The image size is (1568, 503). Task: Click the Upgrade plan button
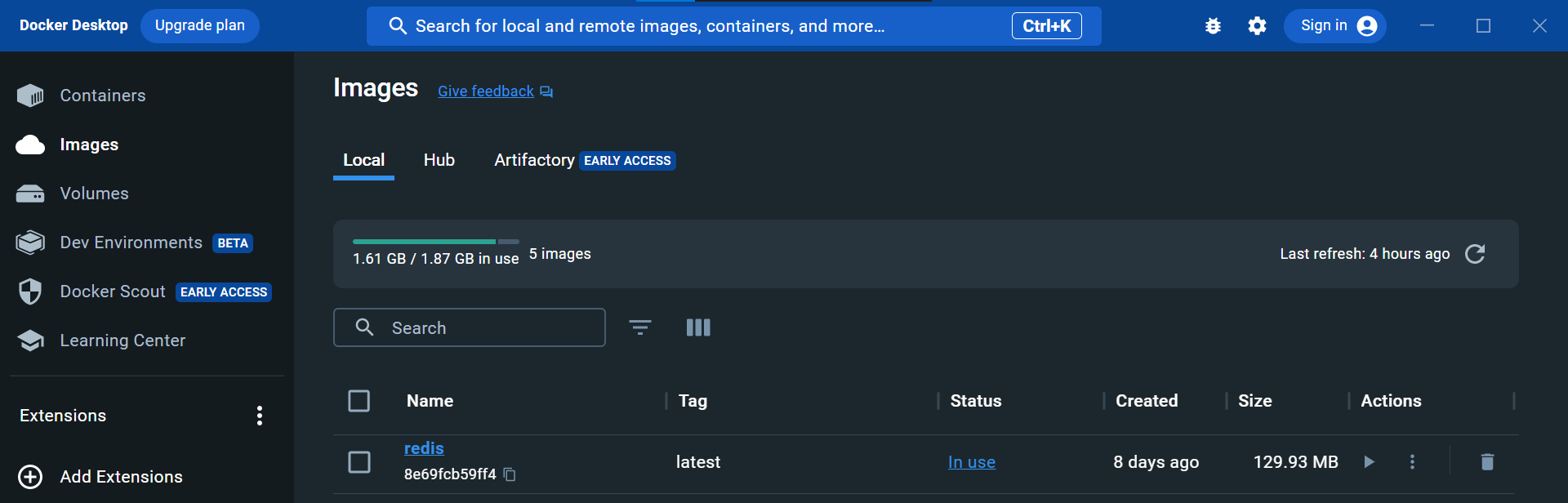click(200, 25)
